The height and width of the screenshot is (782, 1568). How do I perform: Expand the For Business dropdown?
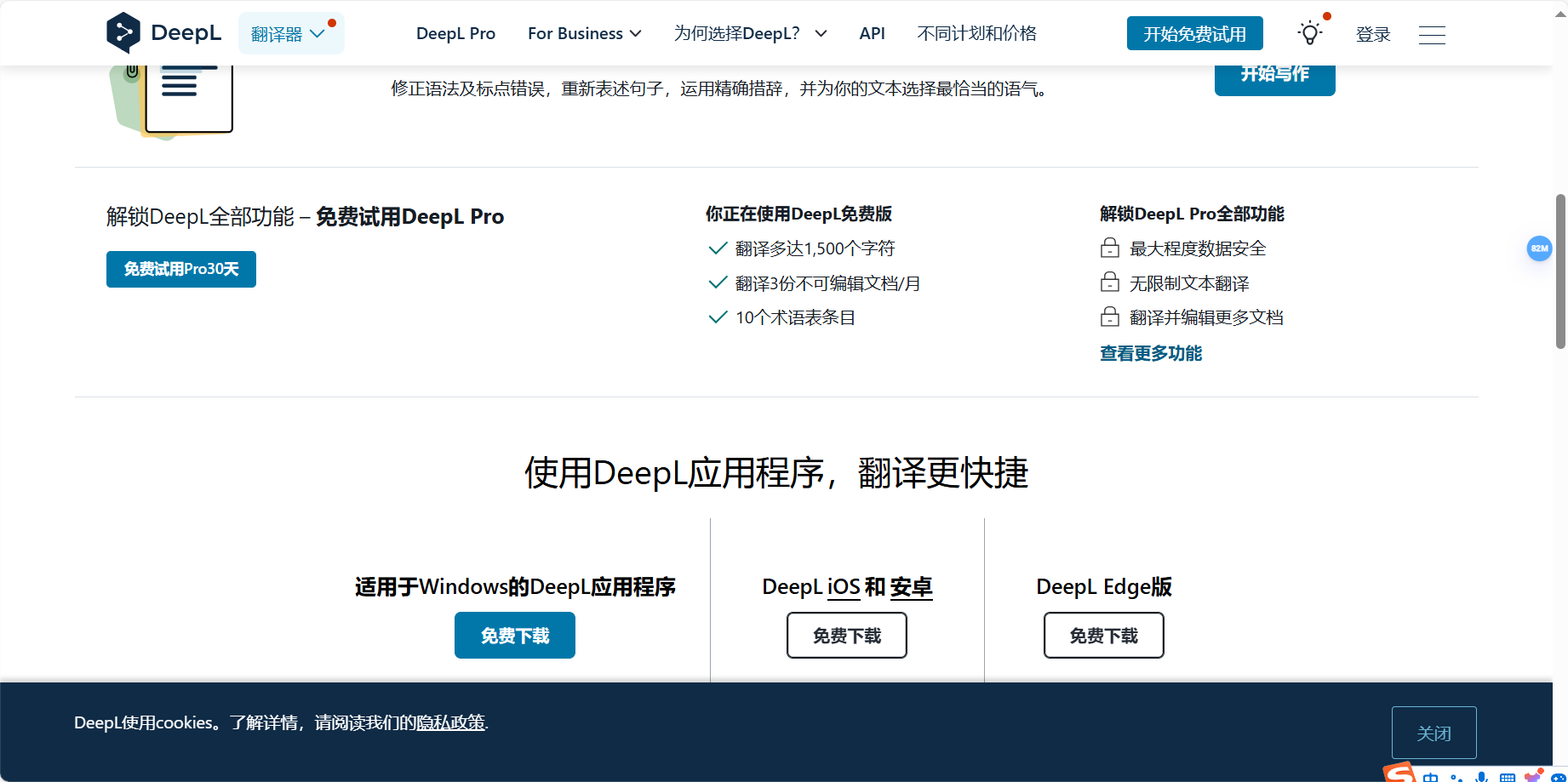584,33
